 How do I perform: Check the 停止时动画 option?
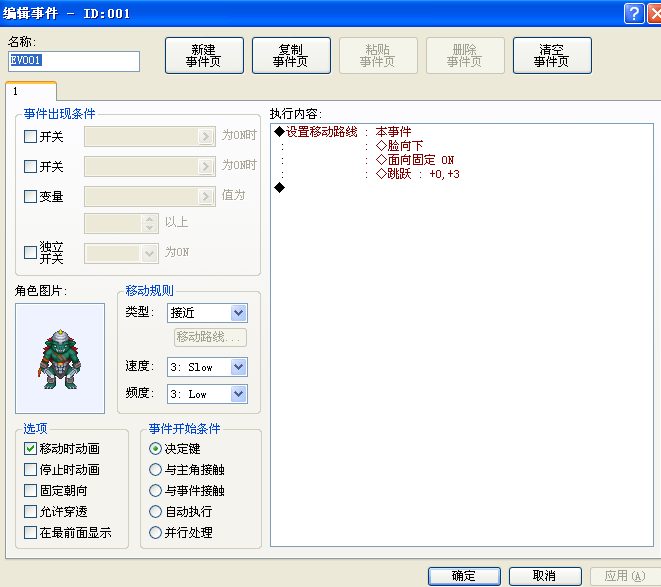[x=30, y=470]
